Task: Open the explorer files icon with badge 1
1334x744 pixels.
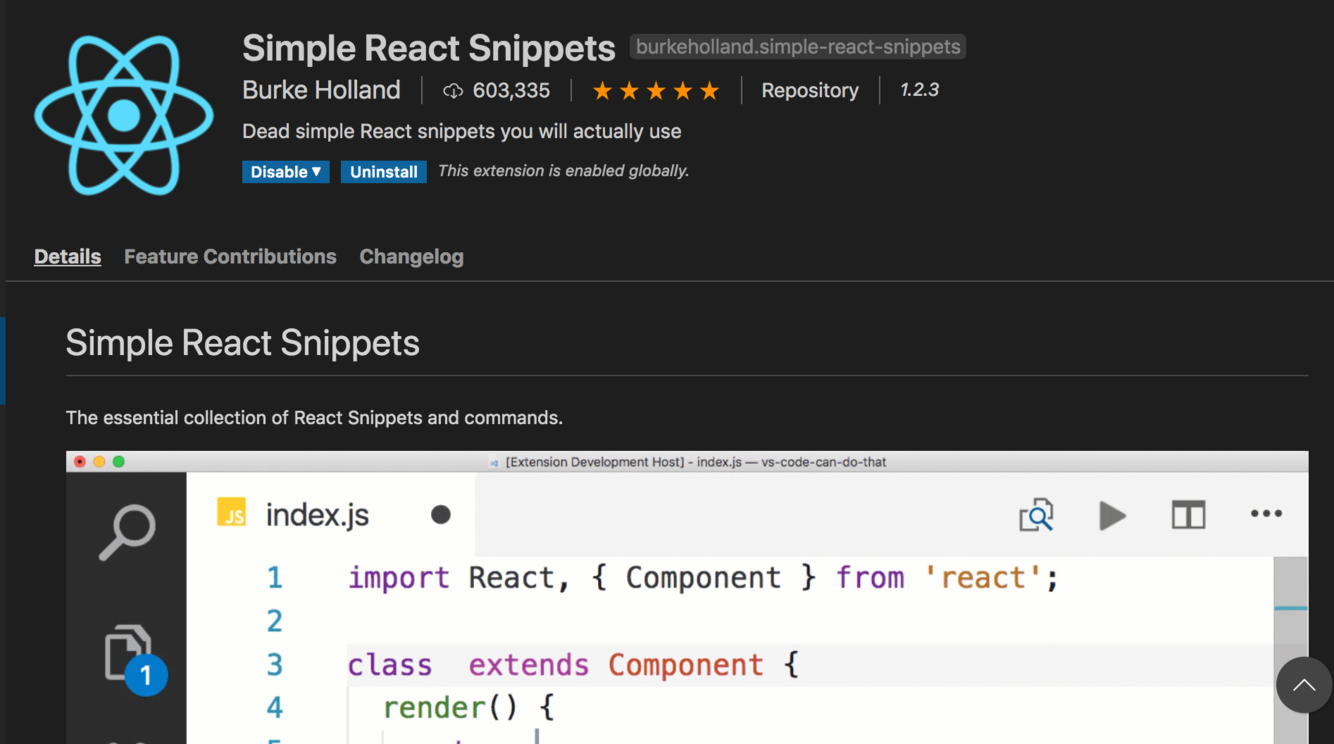Action: 135,659
